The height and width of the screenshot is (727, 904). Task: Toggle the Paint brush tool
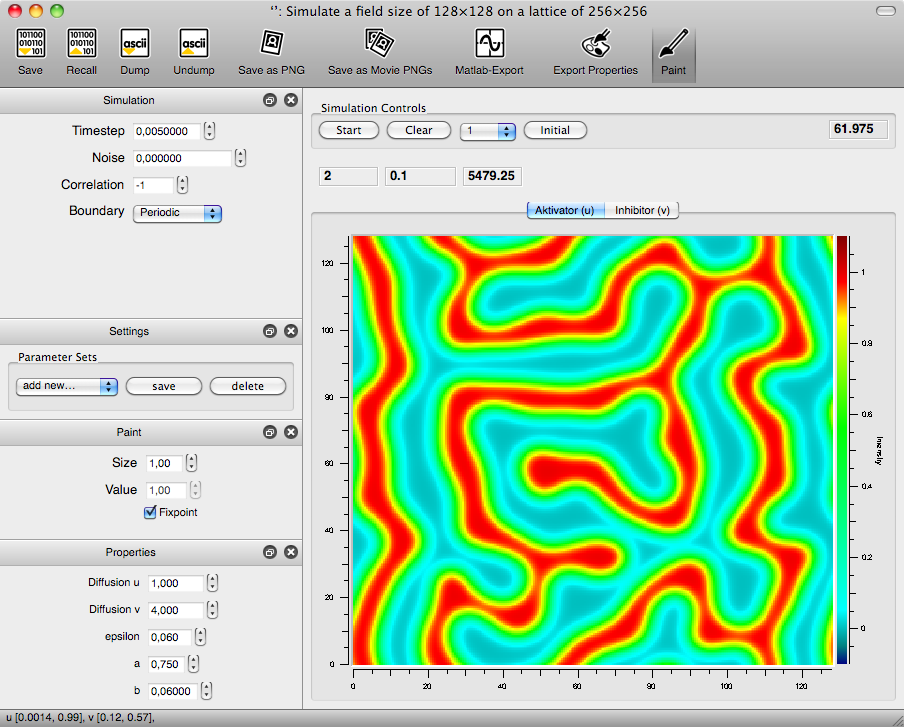(x=673, y=45)
